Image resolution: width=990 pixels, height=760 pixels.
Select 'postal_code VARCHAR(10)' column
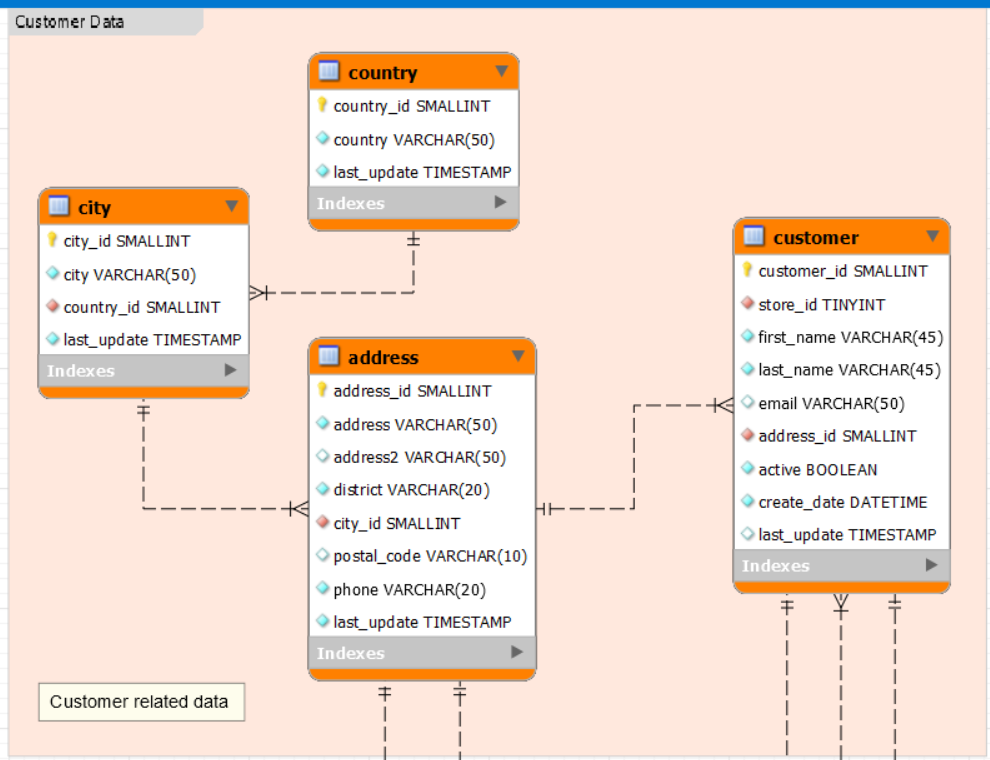point(429,556)
